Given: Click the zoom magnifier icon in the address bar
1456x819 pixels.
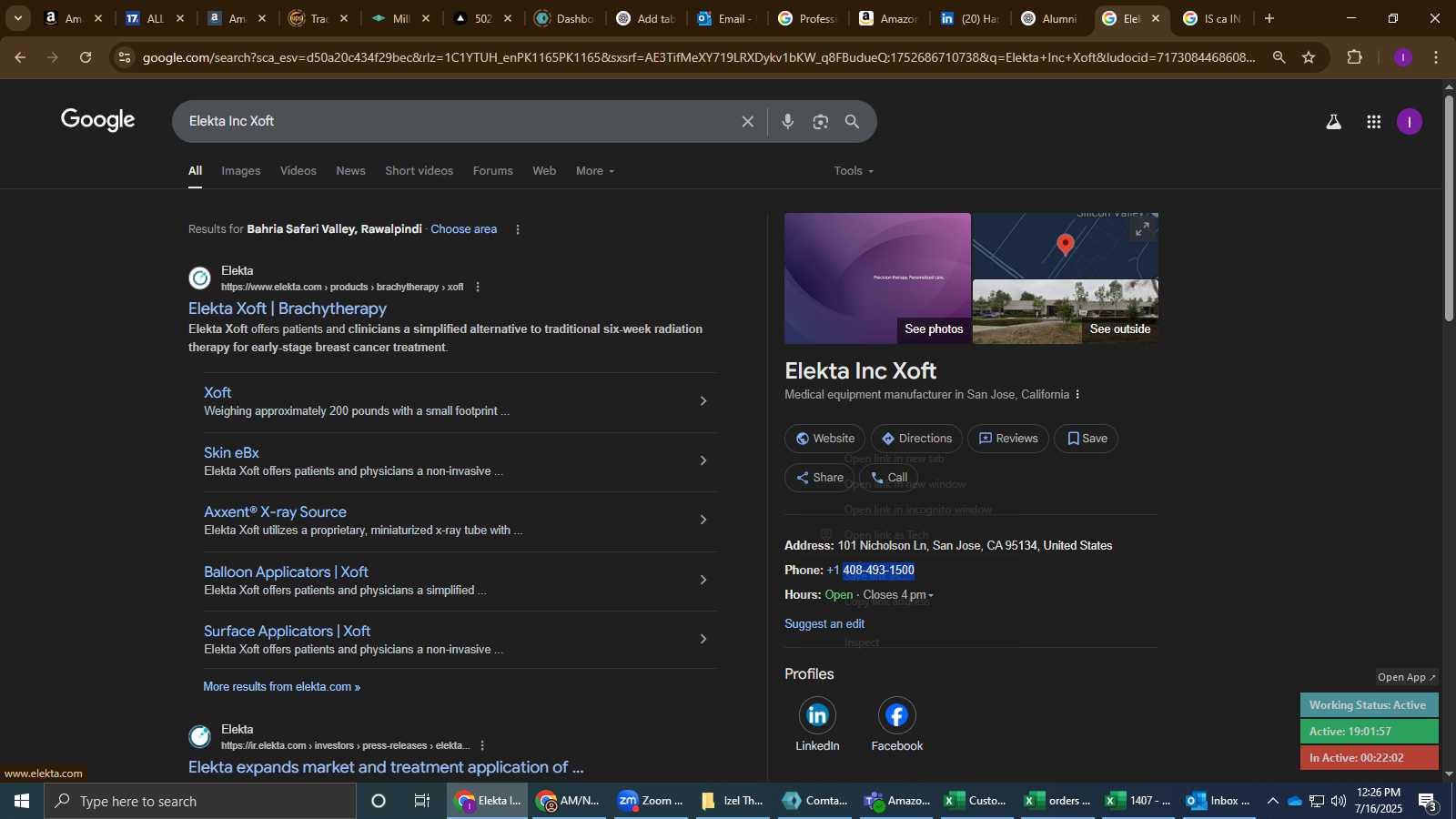Looking at the screenshot, I should [x=1279, y=57].
